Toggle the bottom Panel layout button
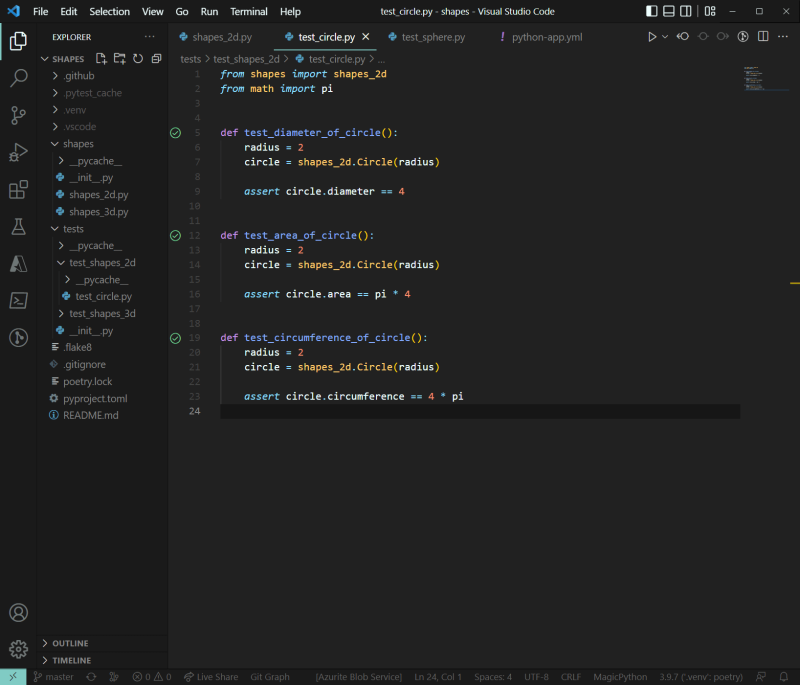Viewport: 800px width, 685px height. 669,11
